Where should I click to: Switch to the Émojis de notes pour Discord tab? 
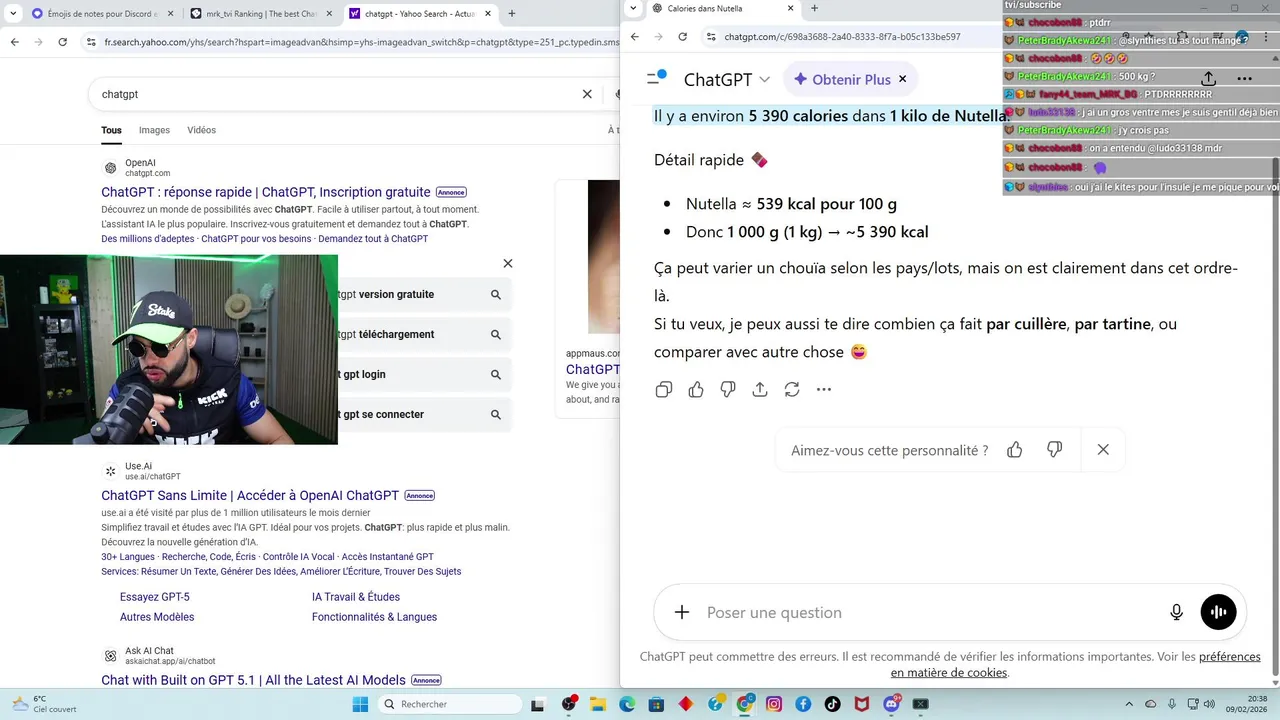102,14
